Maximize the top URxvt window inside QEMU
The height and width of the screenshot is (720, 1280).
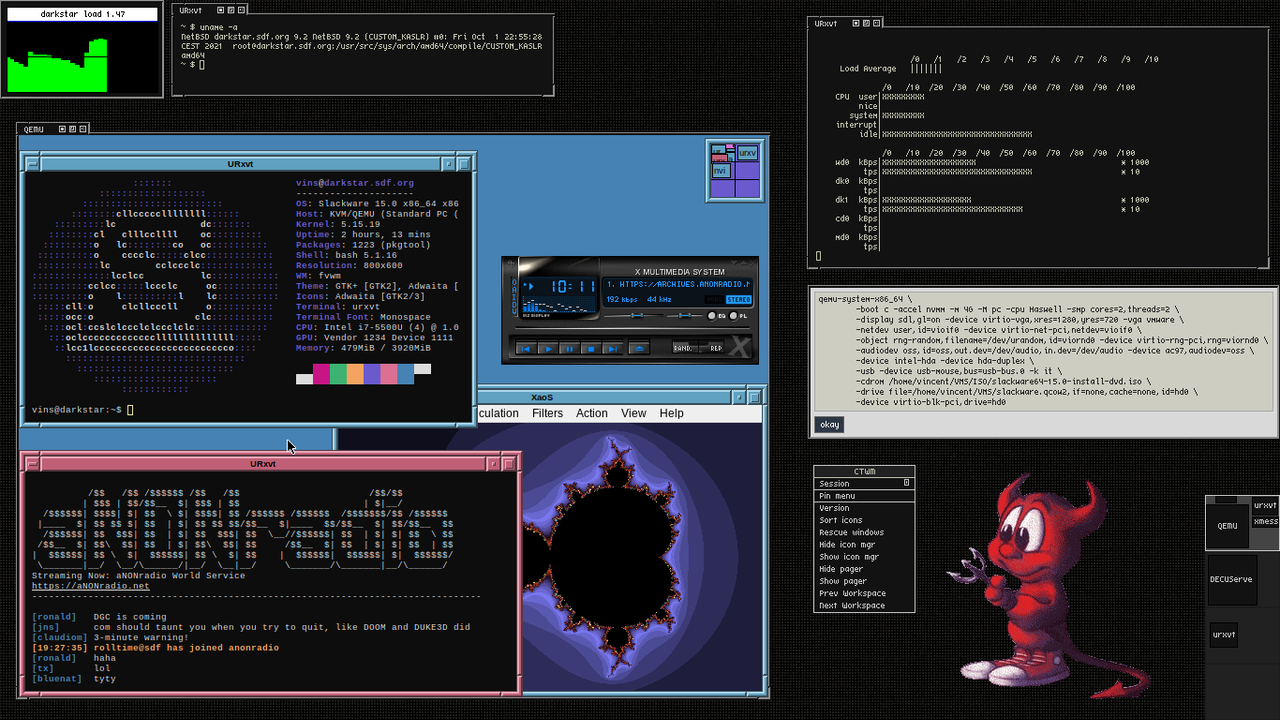click(464, 163)
